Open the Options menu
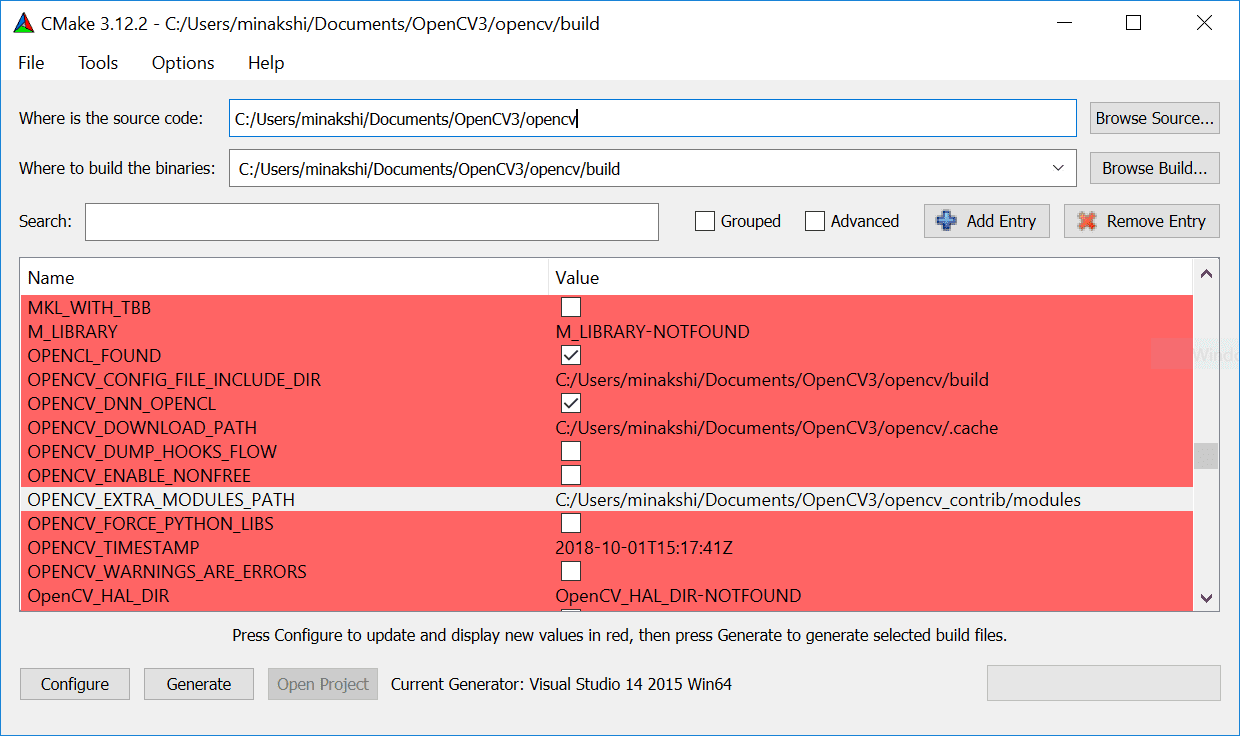This screenshot has width=1240, height=736. [x=183, y=63]
